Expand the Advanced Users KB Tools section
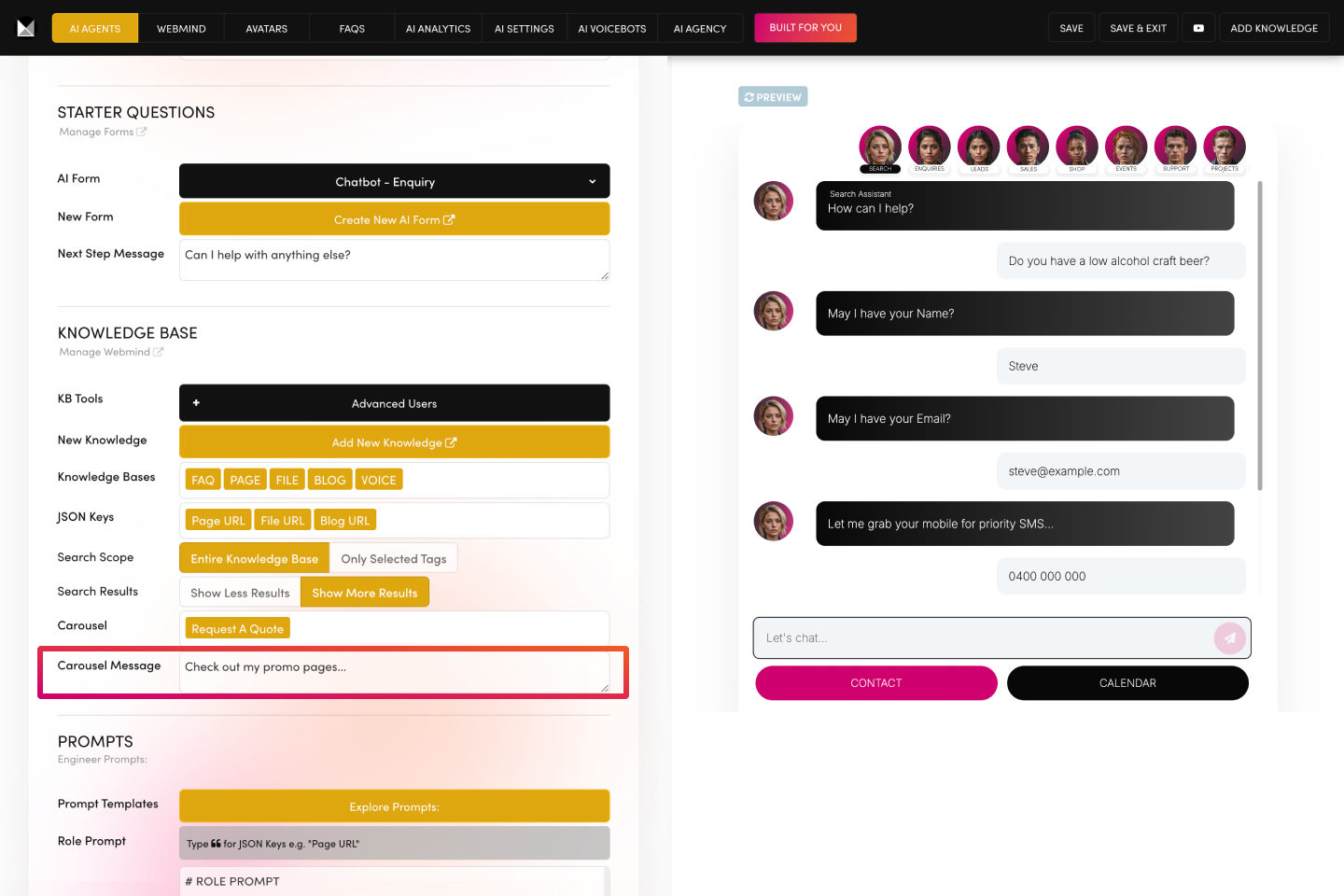 [x=394, y=403]
